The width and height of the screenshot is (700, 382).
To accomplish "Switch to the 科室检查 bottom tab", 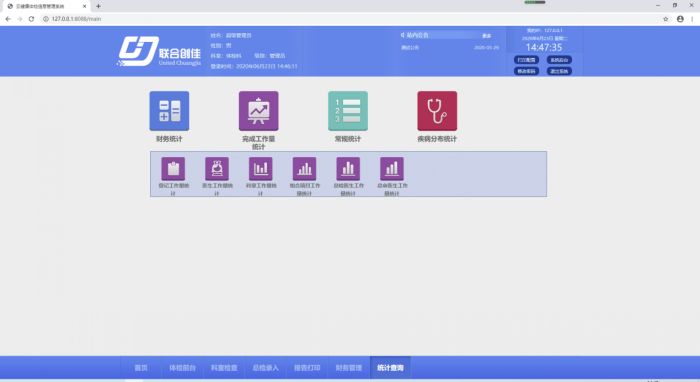I will pyautogui.click(x=224, y=368).
